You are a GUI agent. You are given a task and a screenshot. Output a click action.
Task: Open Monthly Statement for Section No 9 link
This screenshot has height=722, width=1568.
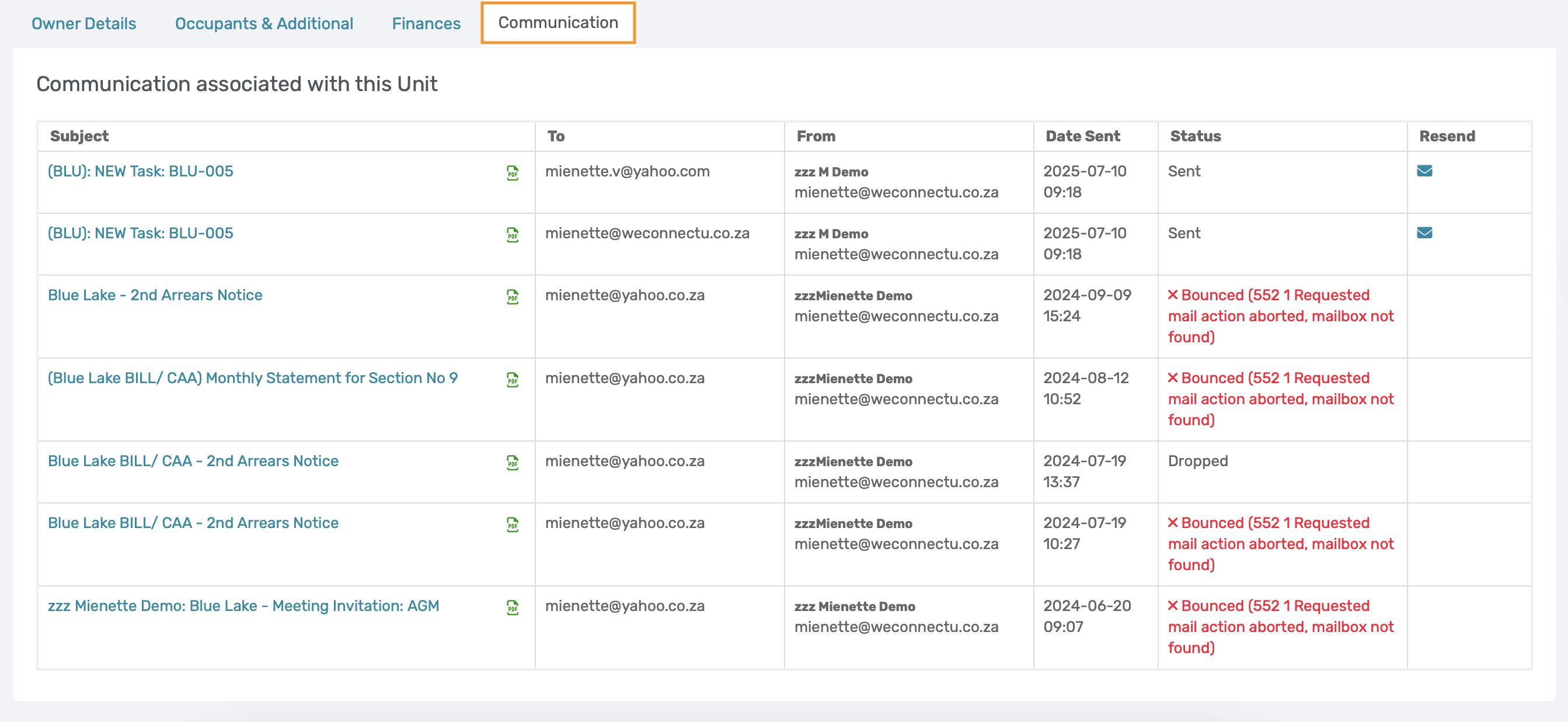click(252, 378)
